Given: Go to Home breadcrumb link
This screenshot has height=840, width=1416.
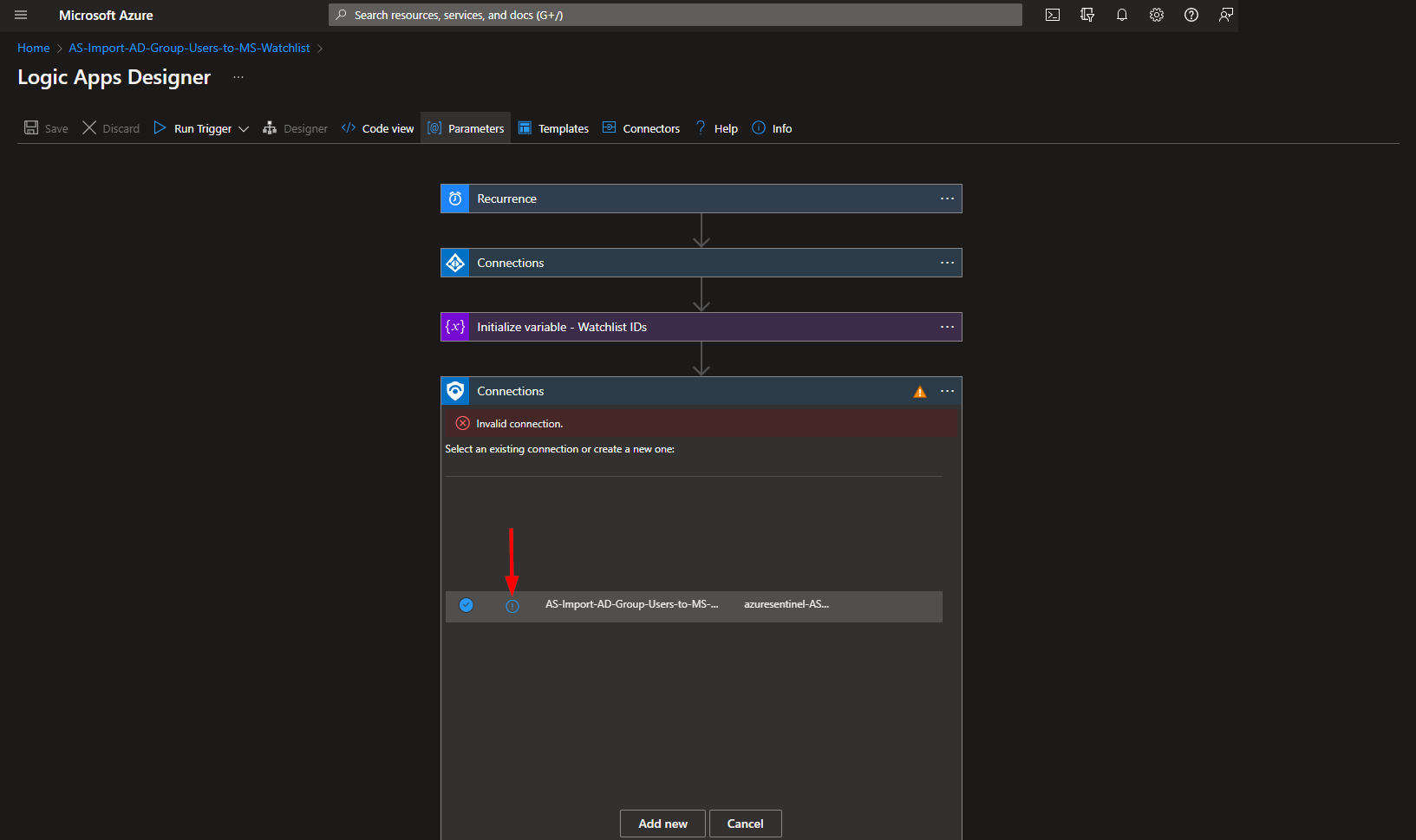Looking at the screenshot, I should coord(34,48).
